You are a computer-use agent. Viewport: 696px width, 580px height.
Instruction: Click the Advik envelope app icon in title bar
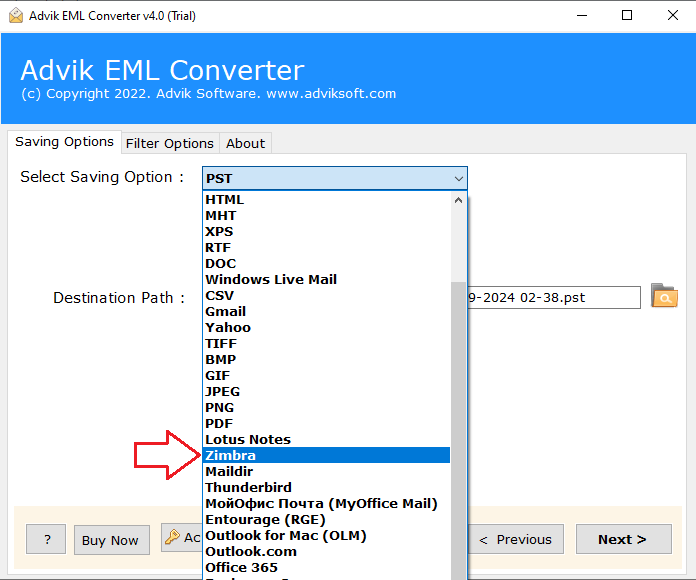click(16, 16)
